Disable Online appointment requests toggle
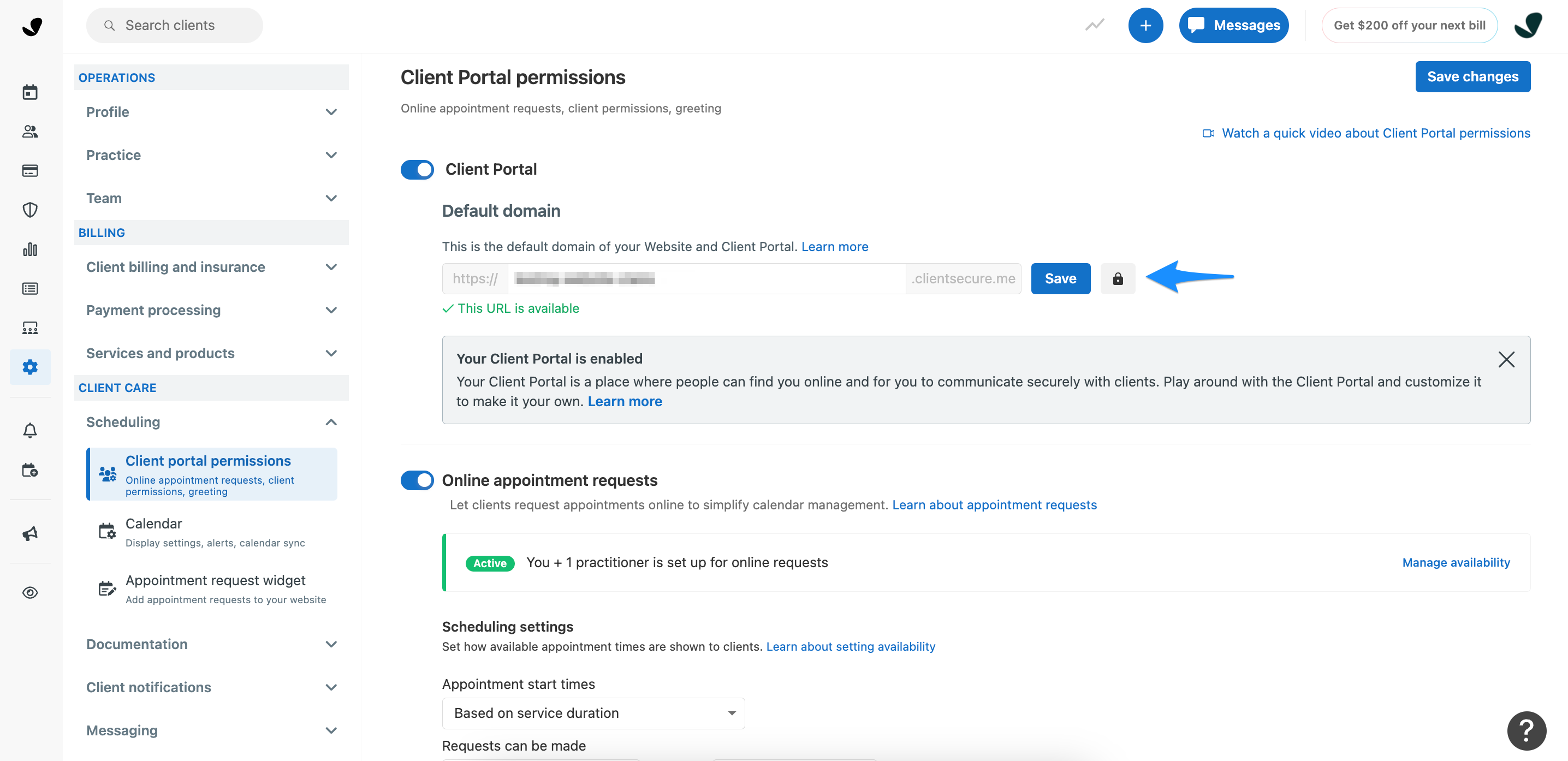 pyautogui.click(x=417, y=480)
